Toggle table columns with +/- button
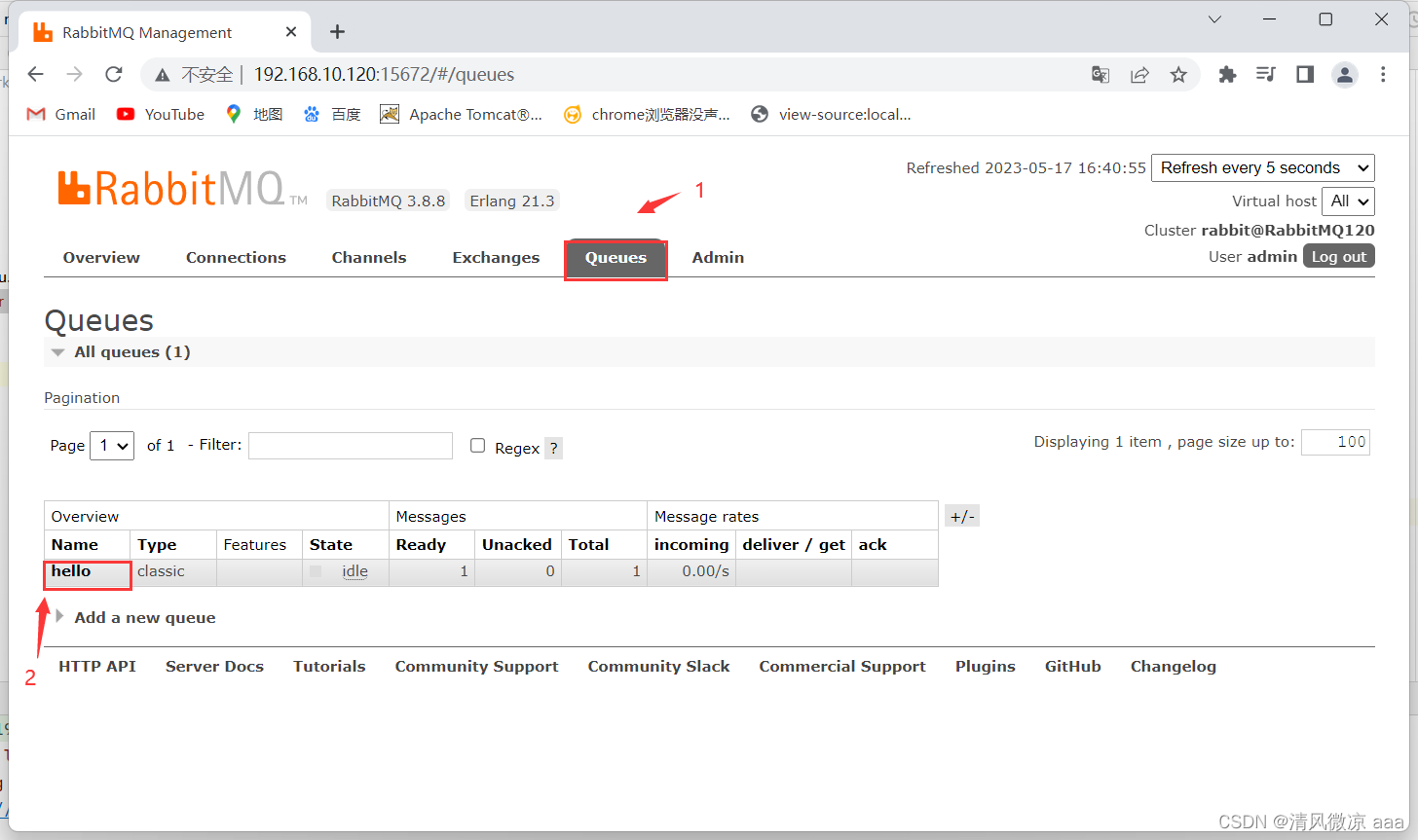Image resolution: width=1418 pixels, height=840 pixels. [962, 516]
